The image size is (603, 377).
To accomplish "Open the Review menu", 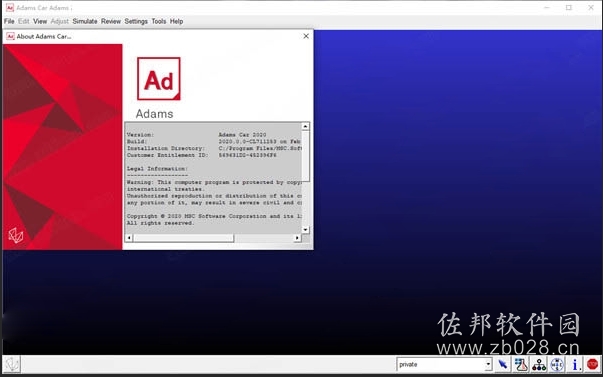I will (111, 21).
